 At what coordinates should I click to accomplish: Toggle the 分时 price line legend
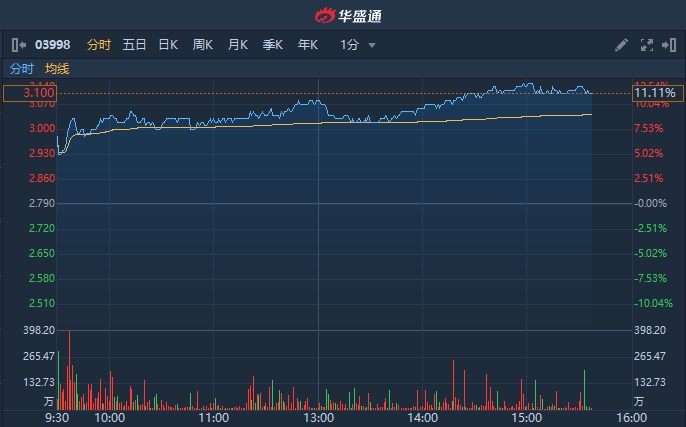point(21,68)
